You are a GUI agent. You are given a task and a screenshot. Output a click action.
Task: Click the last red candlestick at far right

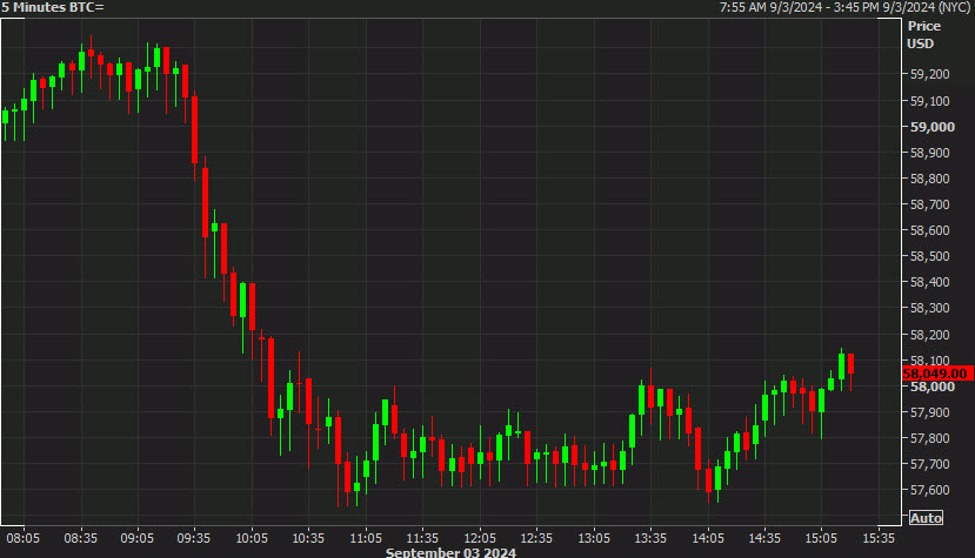(x=851, y=364)
